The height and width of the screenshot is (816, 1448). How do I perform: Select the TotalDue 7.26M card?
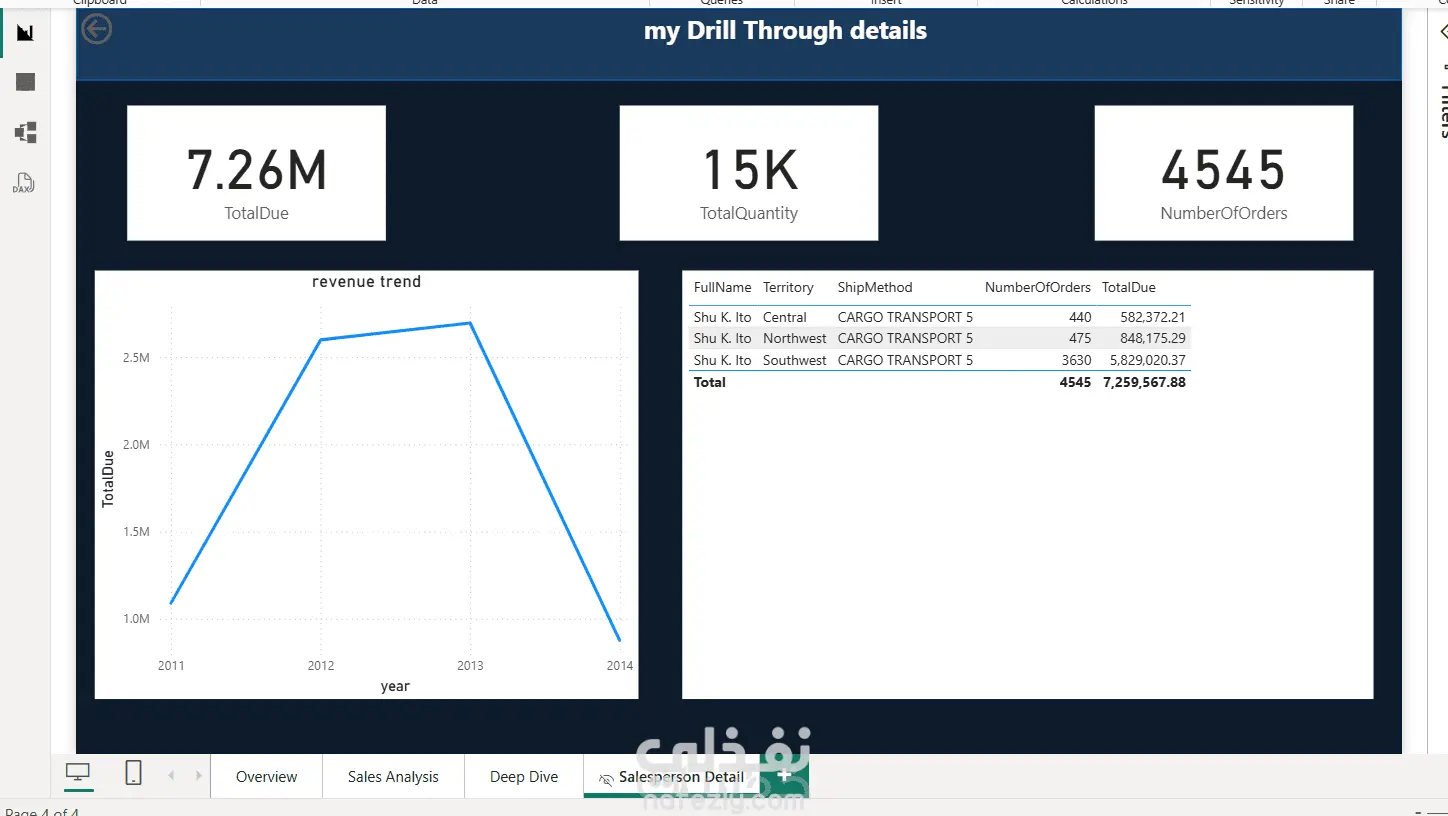coord(256,173)
